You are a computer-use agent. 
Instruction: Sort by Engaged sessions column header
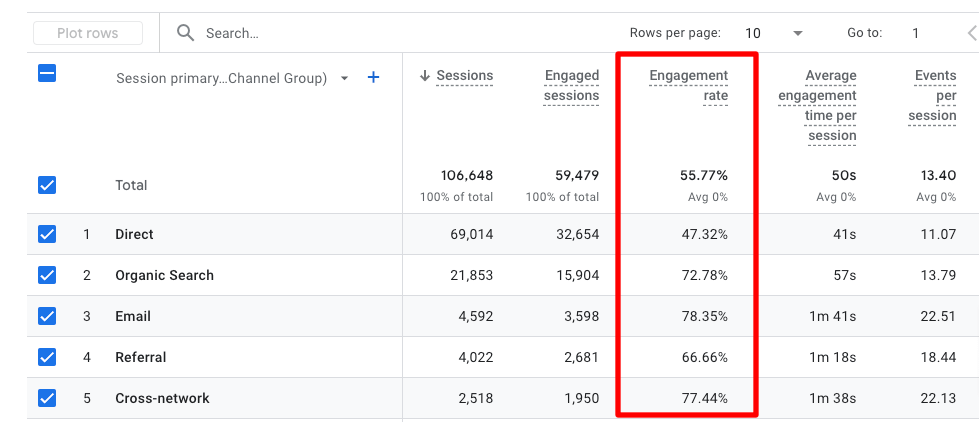[x=571, y=86]
